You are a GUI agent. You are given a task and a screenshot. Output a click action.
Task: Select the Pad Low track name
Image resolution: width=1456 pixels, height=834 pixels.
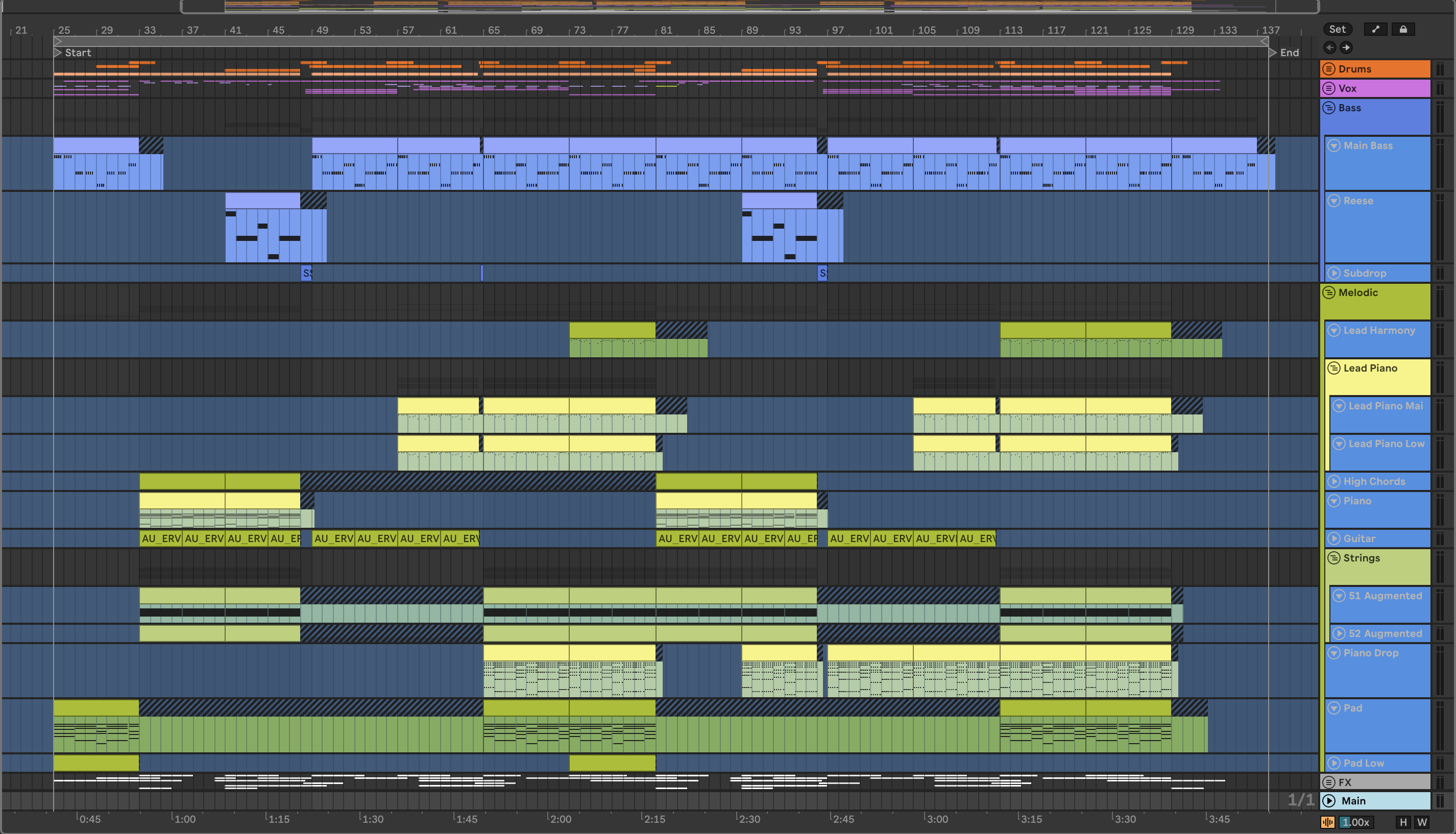tap(1363, 763)
